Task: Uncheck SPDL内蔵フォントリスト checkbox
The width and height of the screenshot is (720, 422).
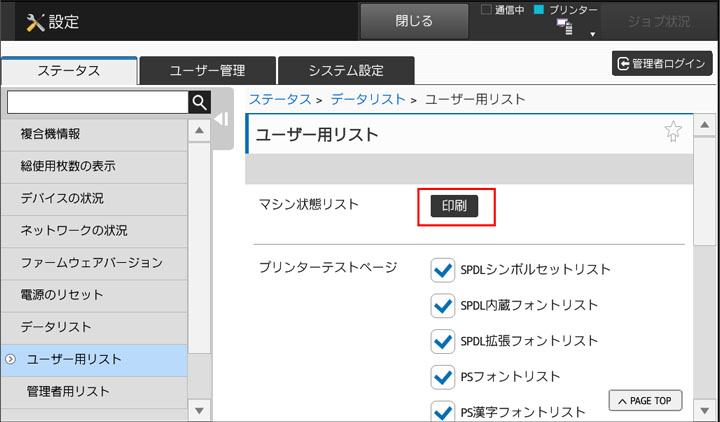Action: (x=442, y=306)
